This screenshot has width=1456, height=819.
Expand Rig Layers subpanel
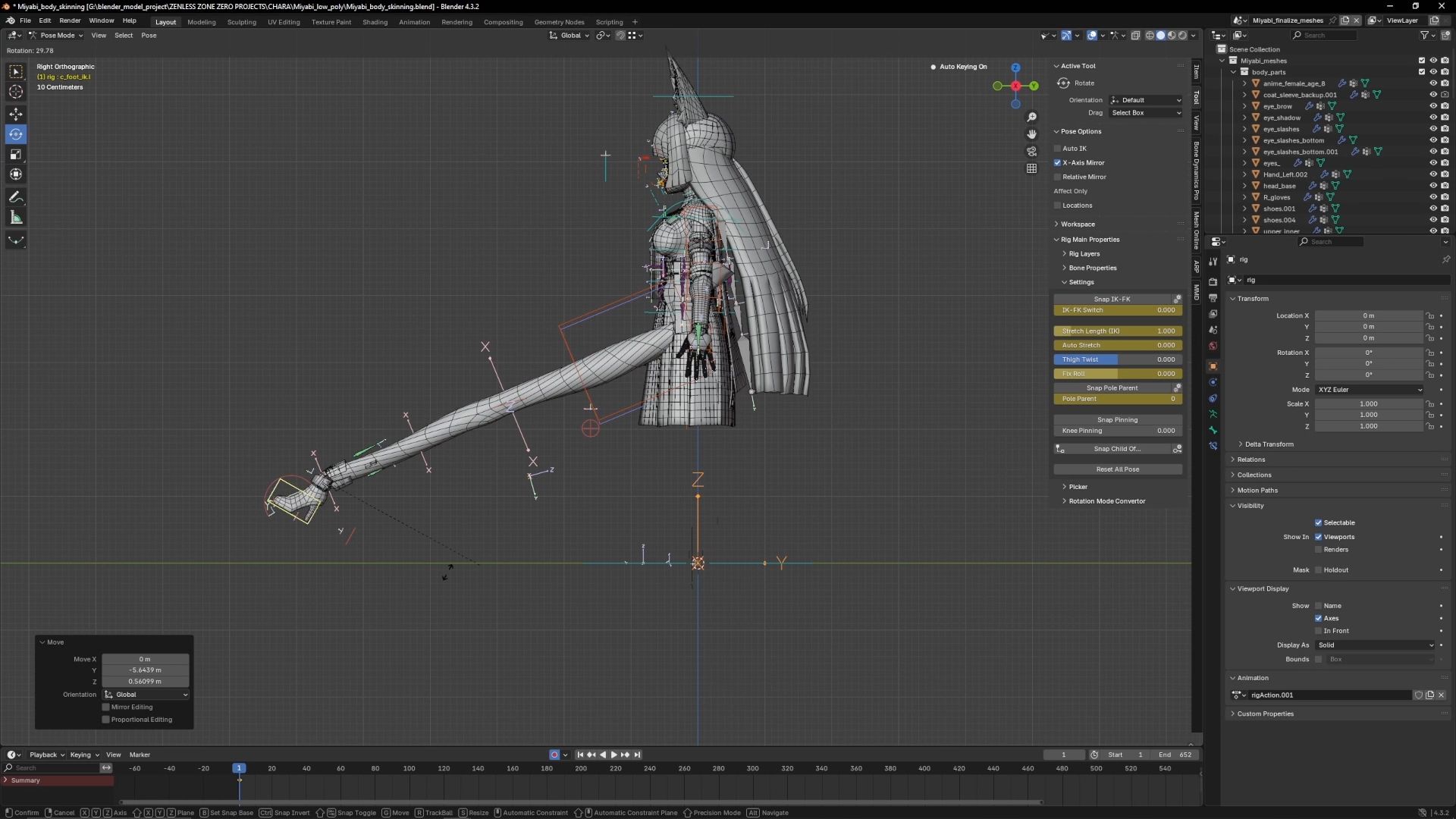tap(1084, 254)
